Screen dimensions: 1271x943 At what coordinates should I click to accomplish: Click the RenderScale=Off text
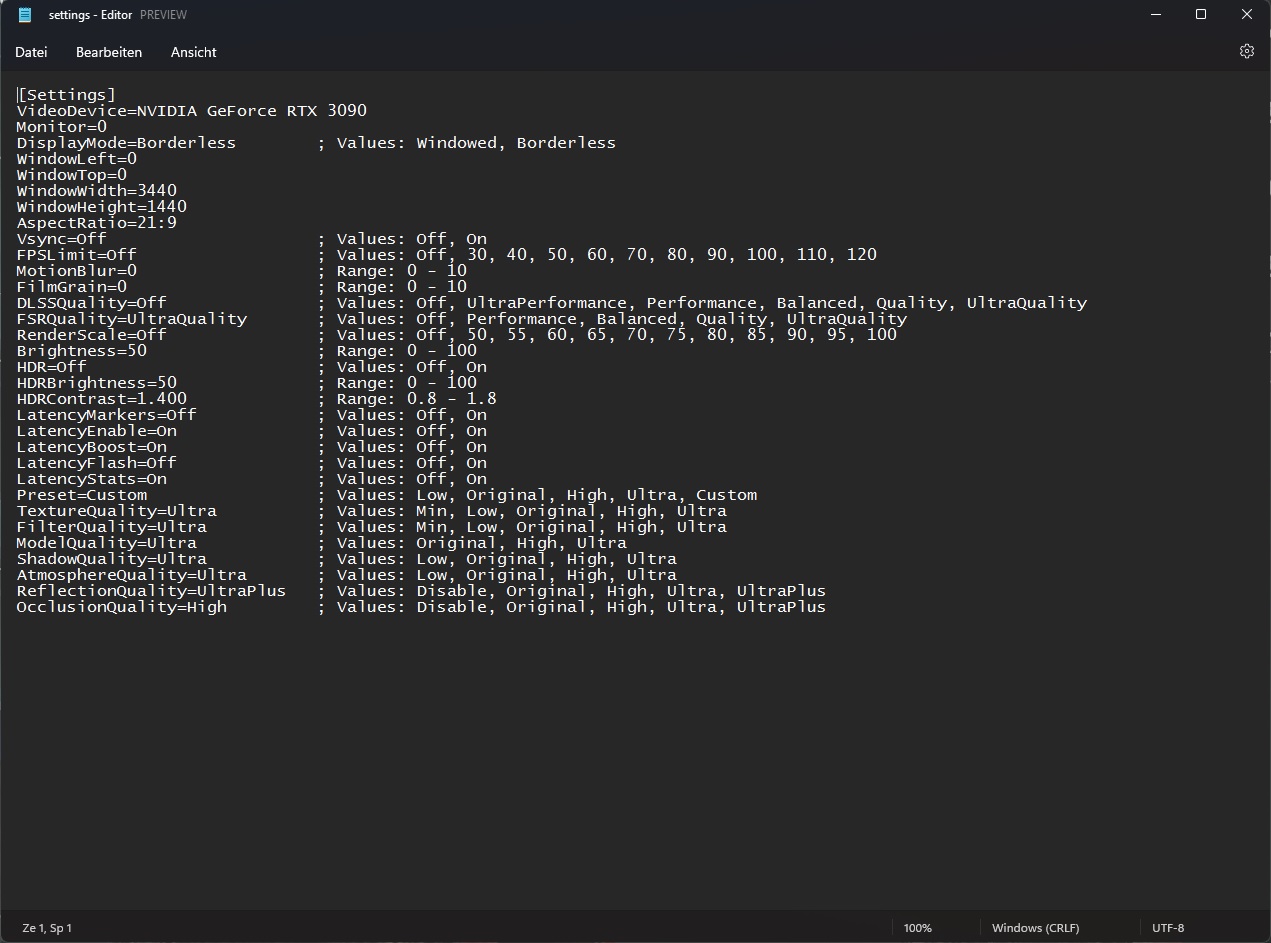92,335
